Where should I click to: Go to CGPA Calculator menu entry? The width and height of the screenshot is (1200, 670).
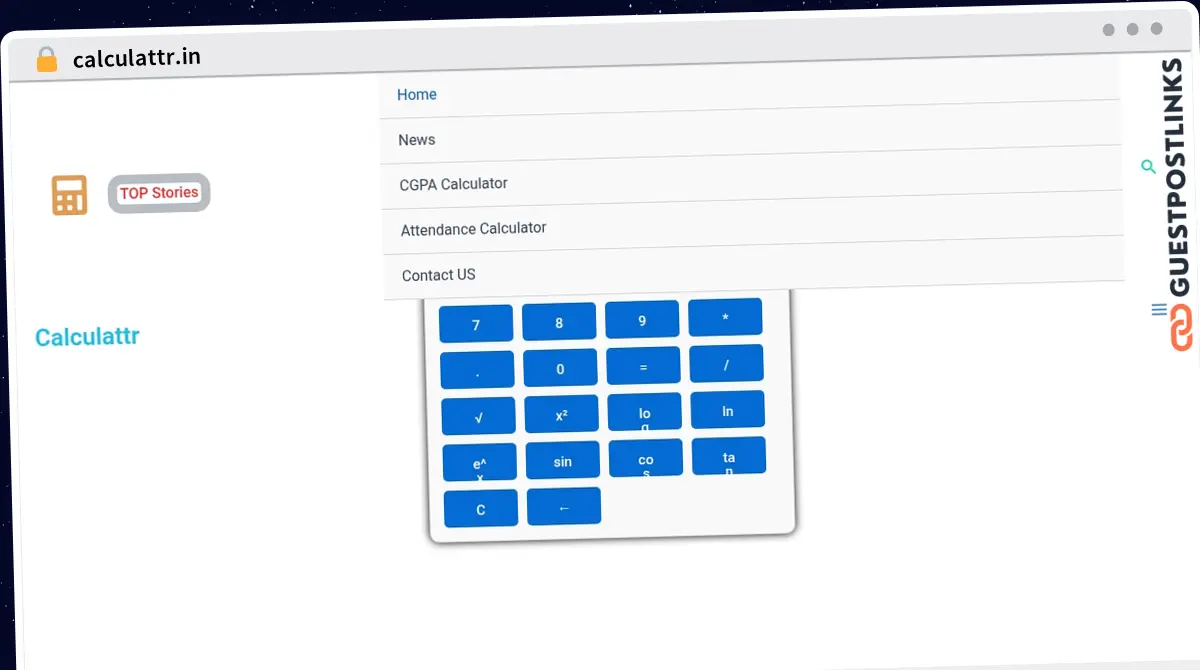click(x=453, y=184)
